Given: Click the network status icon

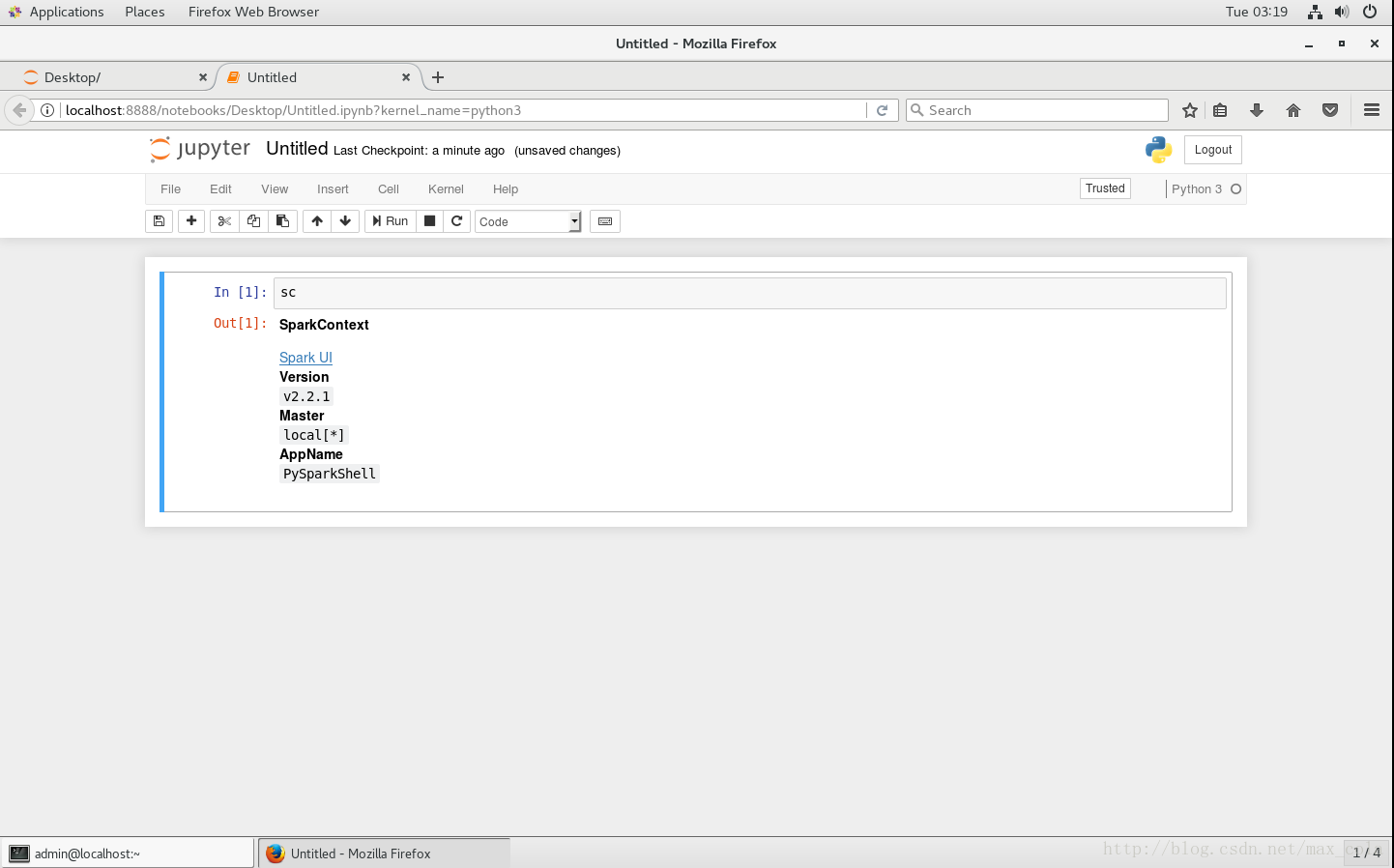Looking at the screenshot, I should [x=1315, y=12].
